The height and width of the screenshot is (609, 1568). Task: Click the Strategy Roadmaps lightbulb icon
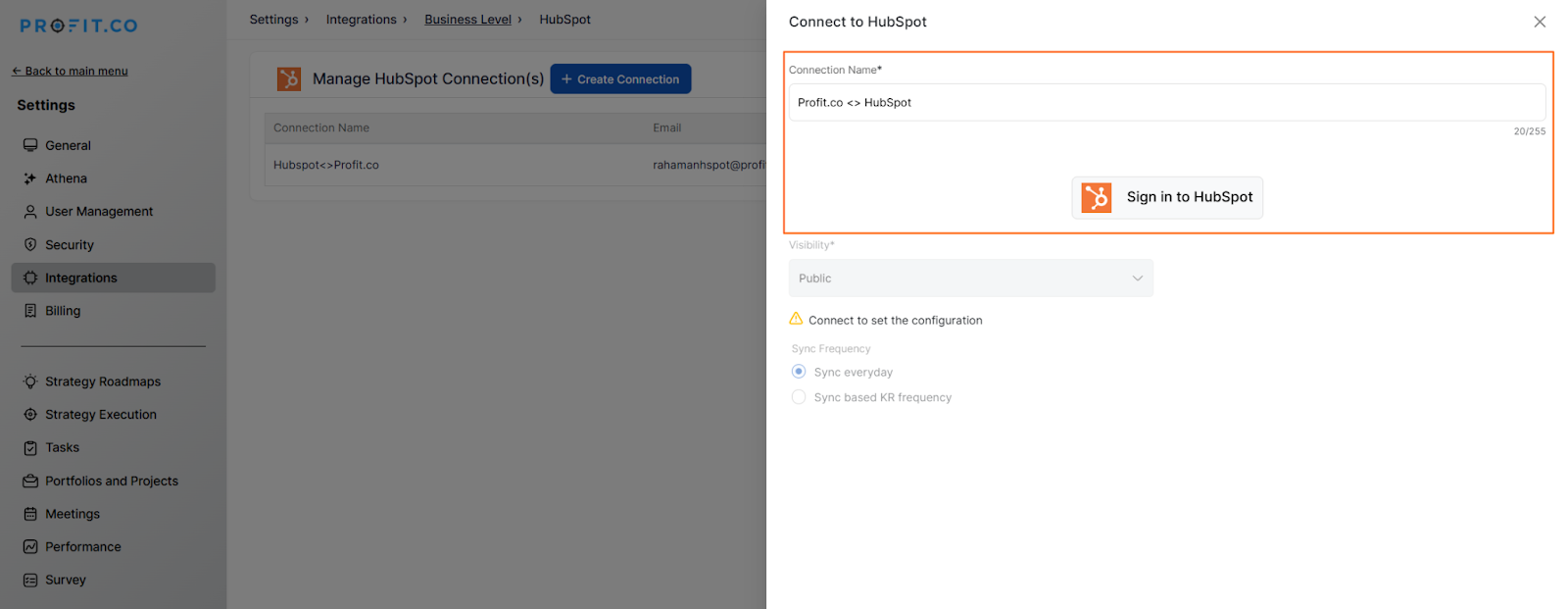click(30, 381)
